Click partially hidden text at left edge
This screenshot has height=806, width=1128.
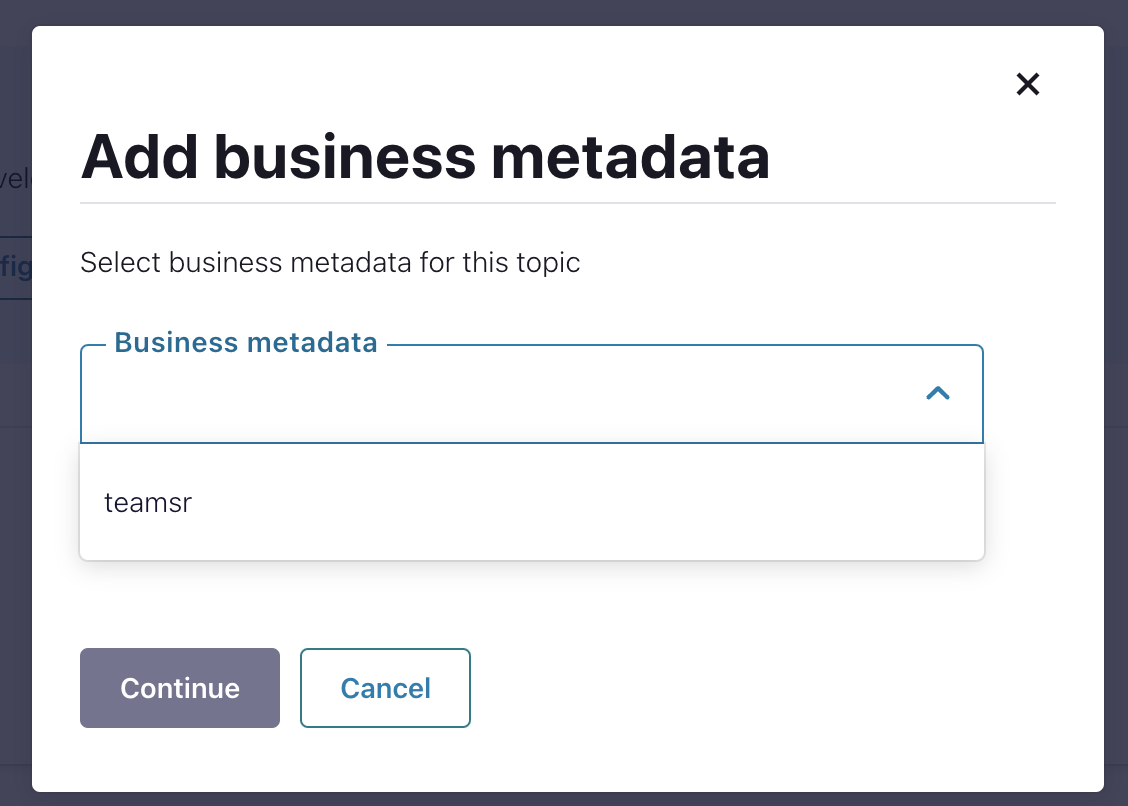(14, 180)
